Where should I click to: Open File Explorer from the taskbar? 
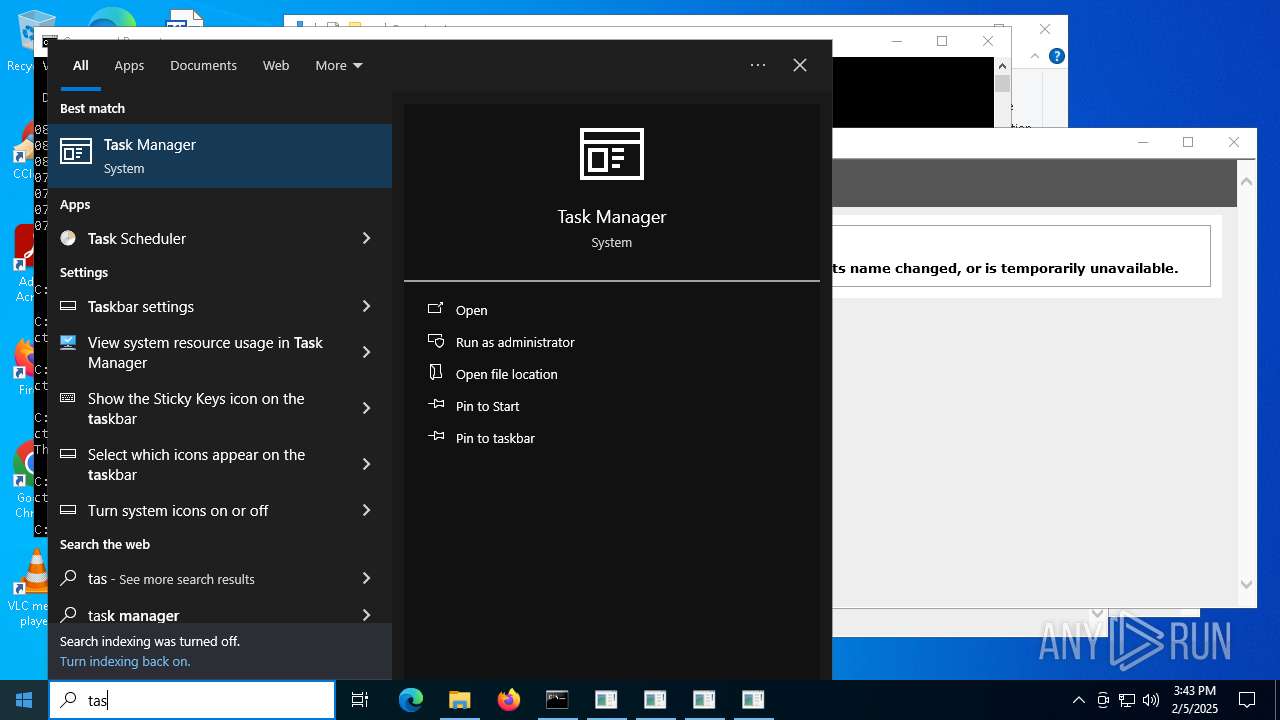(x=459, y=700)
